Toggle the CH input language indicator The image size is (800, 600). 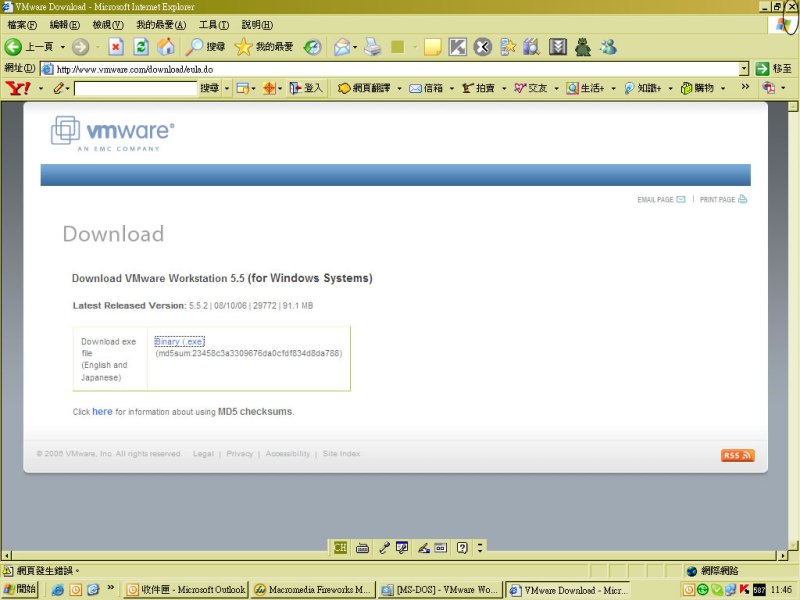(x=340, y=548)
